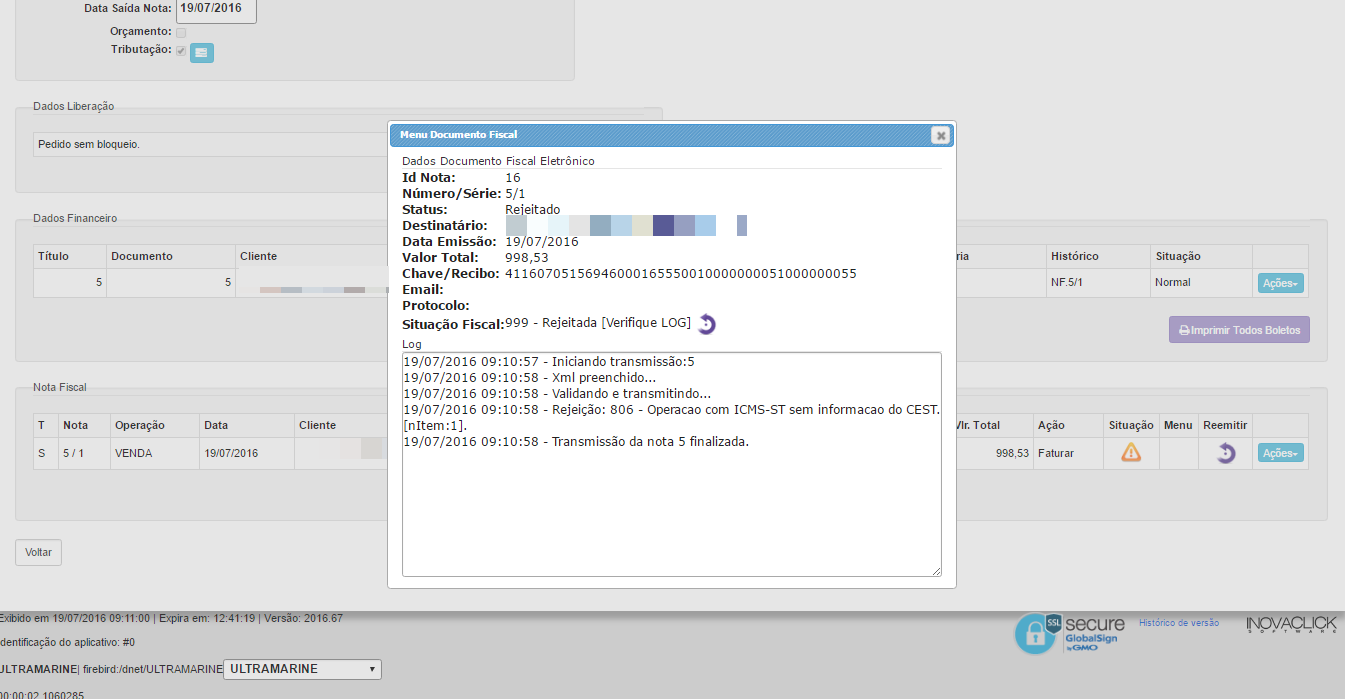Click the Log textarea resize handle
This screenshot has height=699, width=1345.
(936, 571)
